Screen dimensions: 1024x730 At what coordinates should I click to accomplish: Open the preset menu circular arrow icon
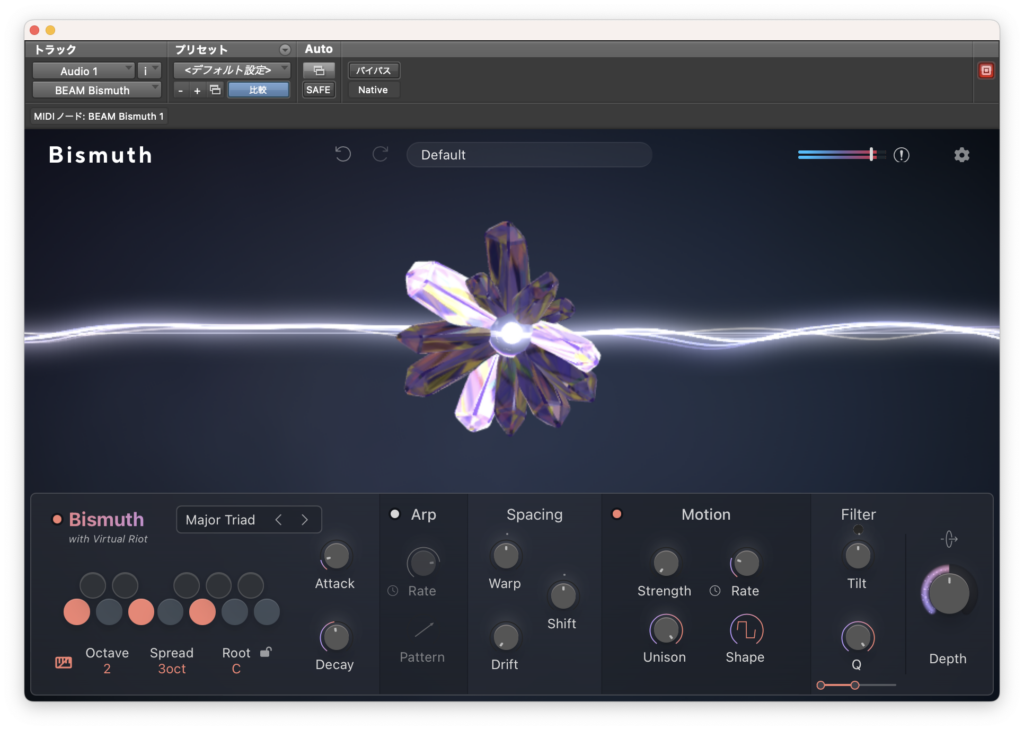285,50
